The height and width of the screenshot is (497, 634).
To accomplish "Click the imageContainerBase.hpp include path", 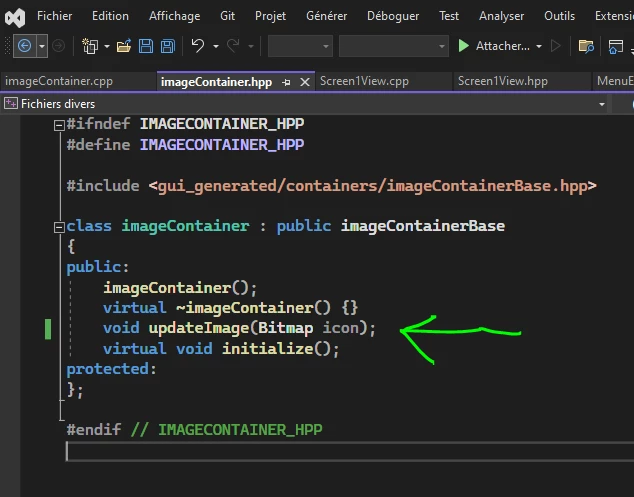I will point(372,186).
